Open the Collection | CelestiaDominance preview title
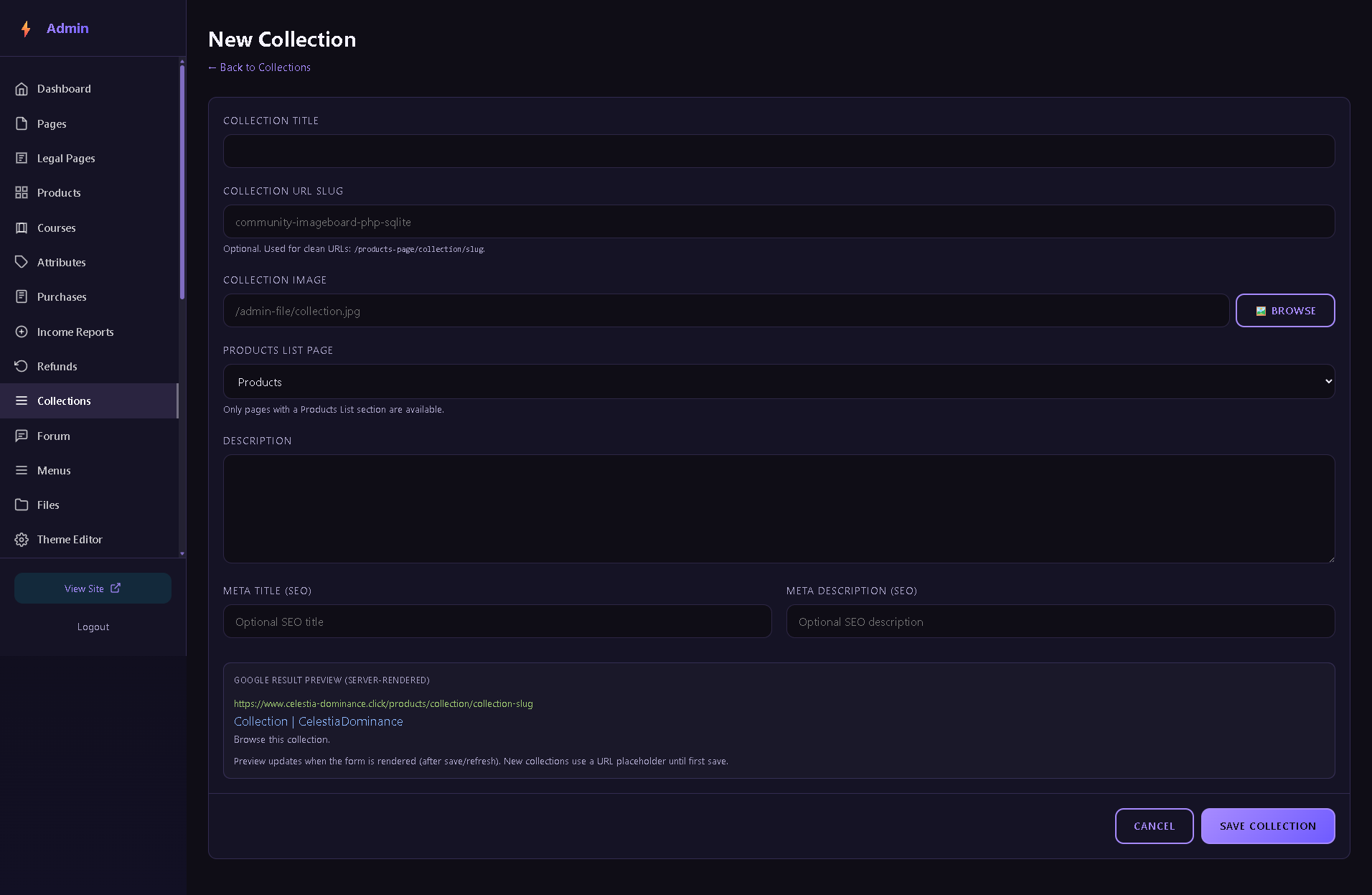Screen dimensions: 1372x895 coord(319,721)
